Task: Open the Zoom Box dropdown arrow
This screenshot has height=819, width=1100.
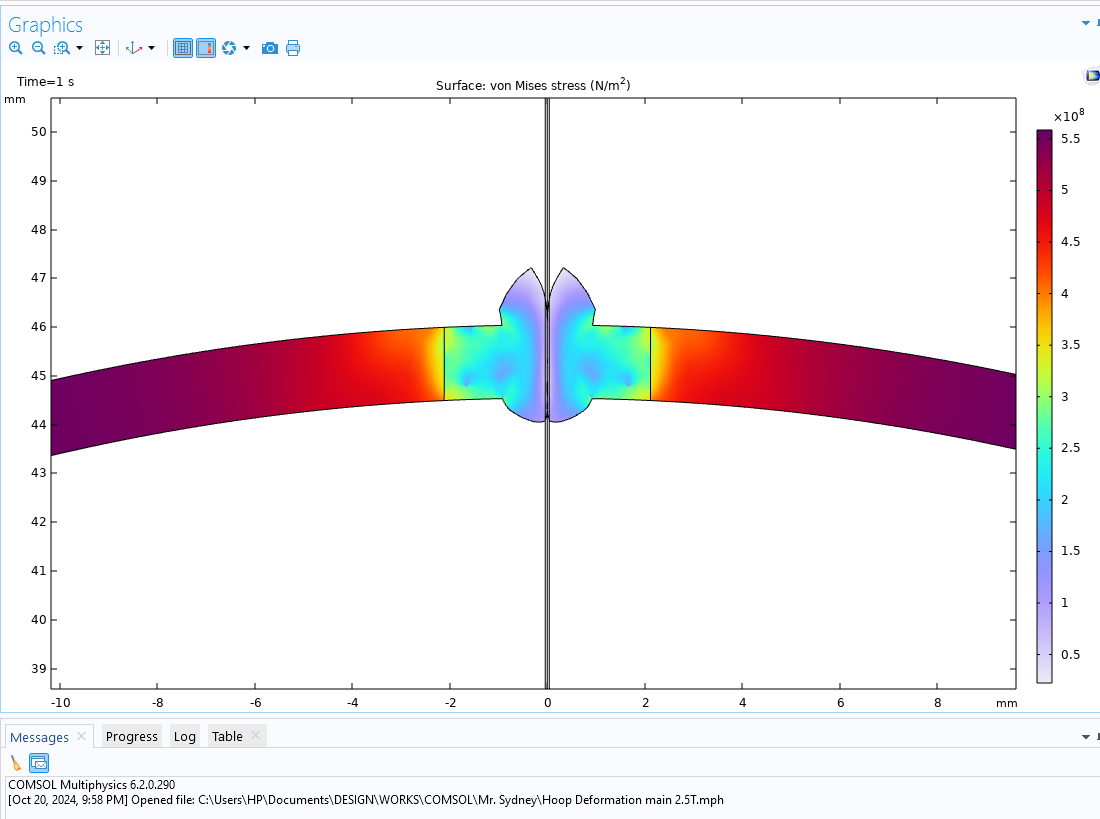Action: (x=79, y=48)
